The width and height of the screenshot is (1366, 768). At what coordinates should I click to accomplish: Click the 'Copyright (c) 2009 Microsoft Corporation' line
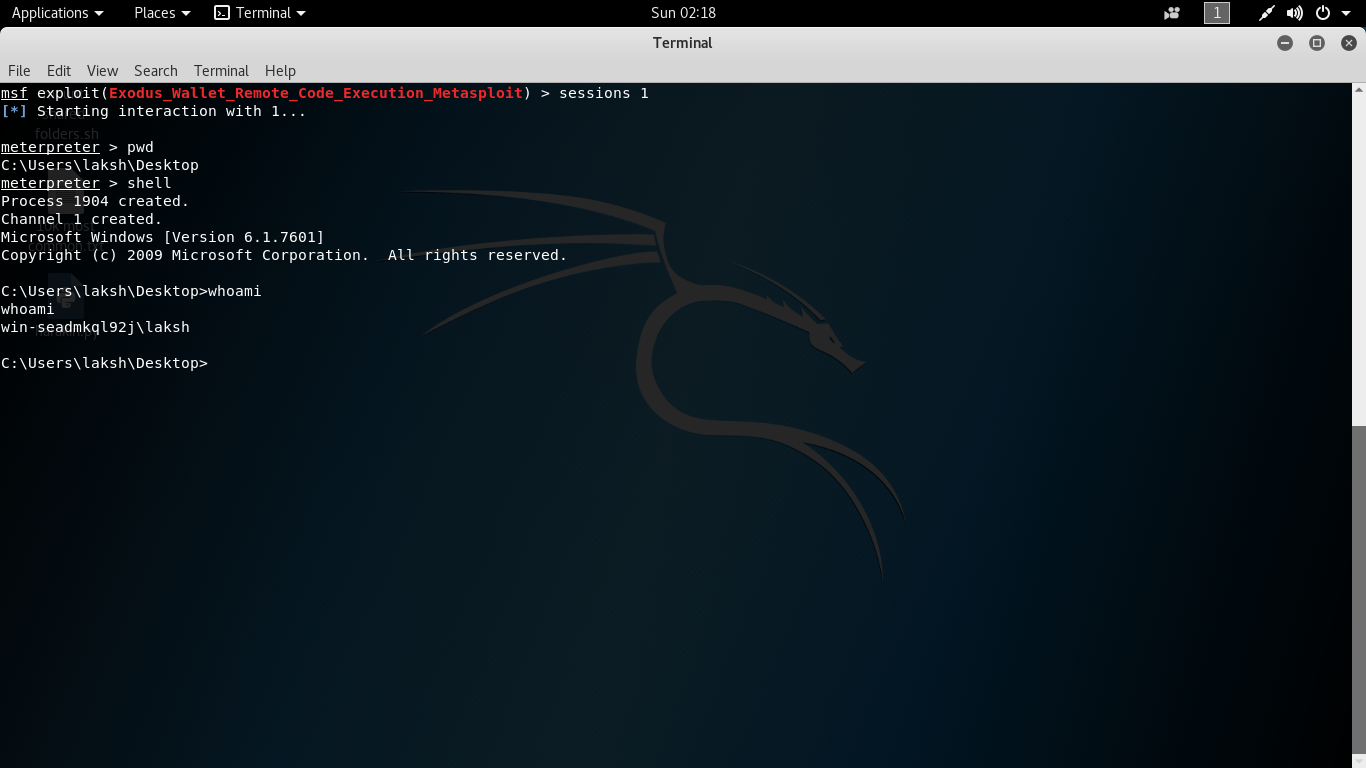(x=284, y=255)
